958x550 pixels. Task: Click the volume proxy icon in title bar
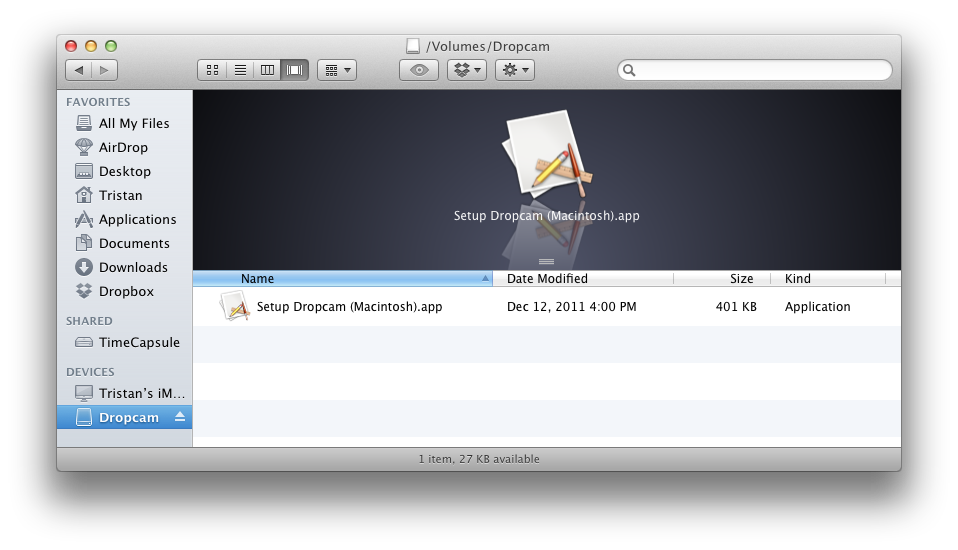[413, 46]
